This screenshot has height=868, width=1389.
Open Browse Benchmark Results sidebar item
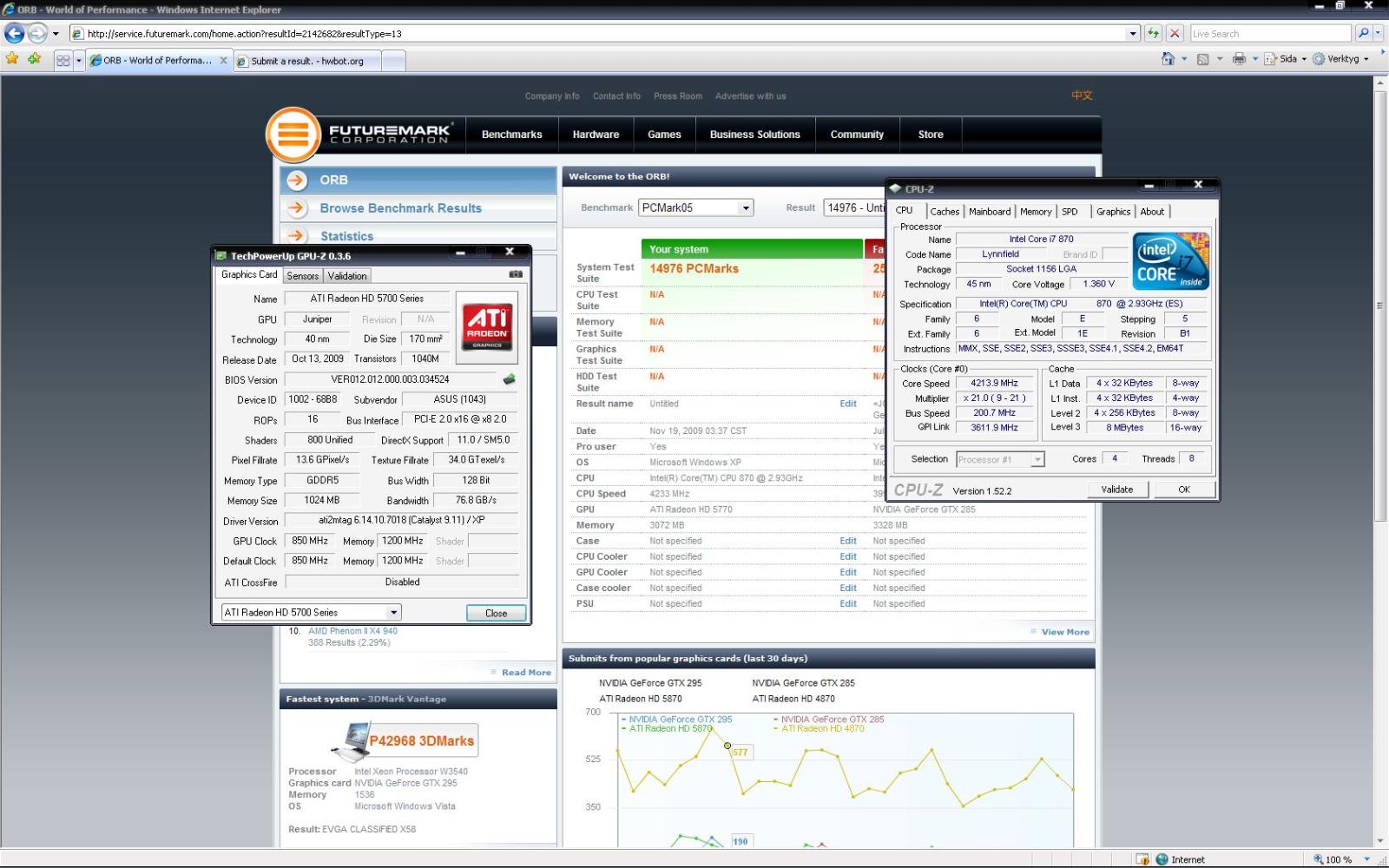click(418, 208)
